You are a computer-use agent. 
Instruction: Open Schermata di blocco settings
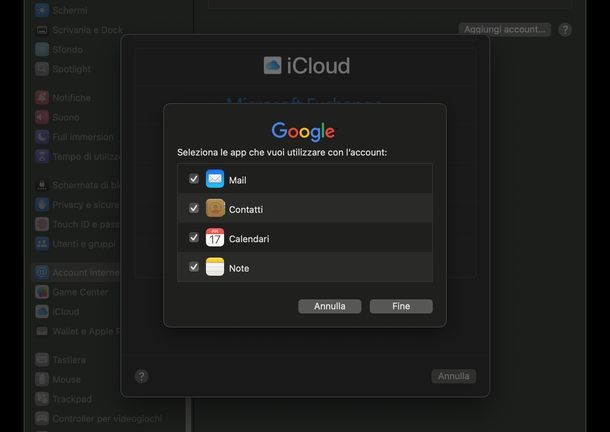click(77, 185)
